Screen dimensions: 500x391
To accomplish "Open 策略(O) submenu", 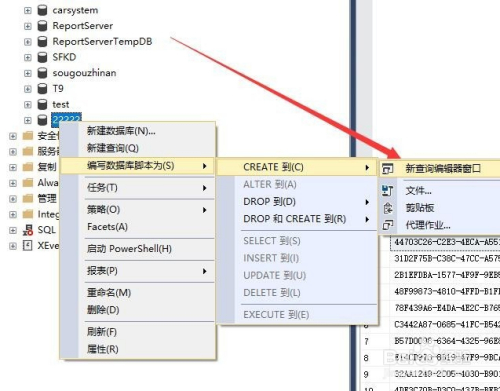I will [137, 210].
